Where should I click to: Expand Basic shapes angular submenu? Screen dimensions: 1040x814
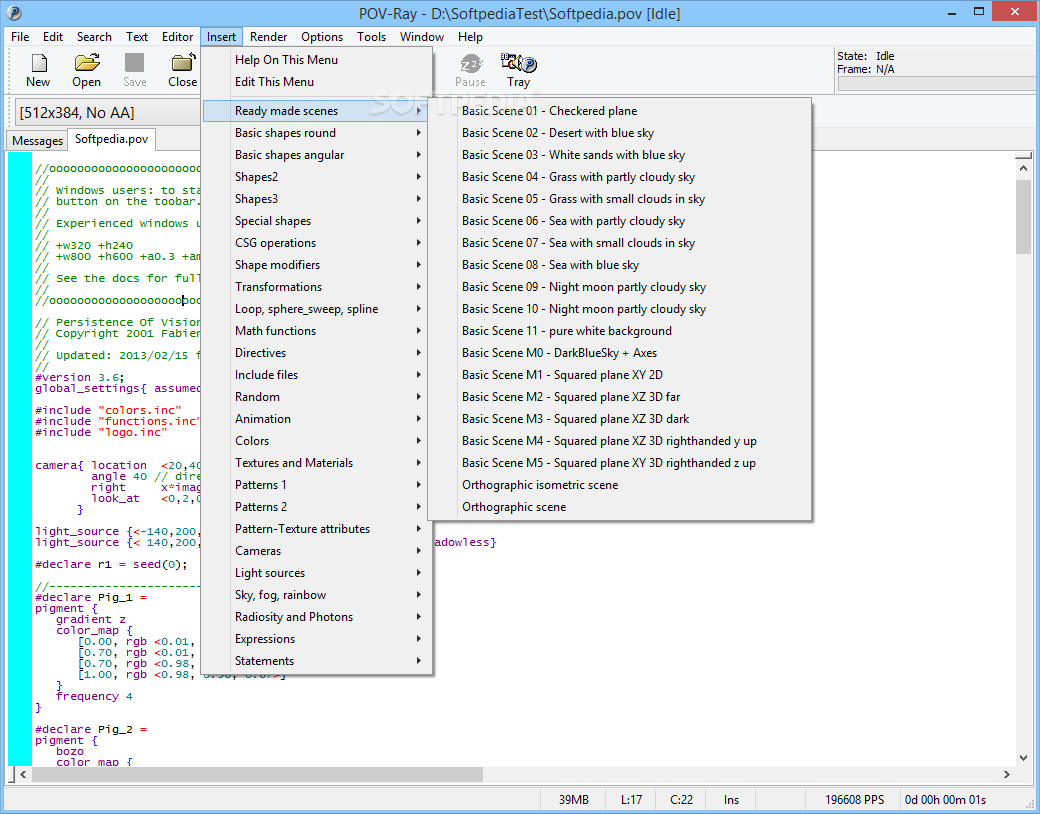point(317,155)
